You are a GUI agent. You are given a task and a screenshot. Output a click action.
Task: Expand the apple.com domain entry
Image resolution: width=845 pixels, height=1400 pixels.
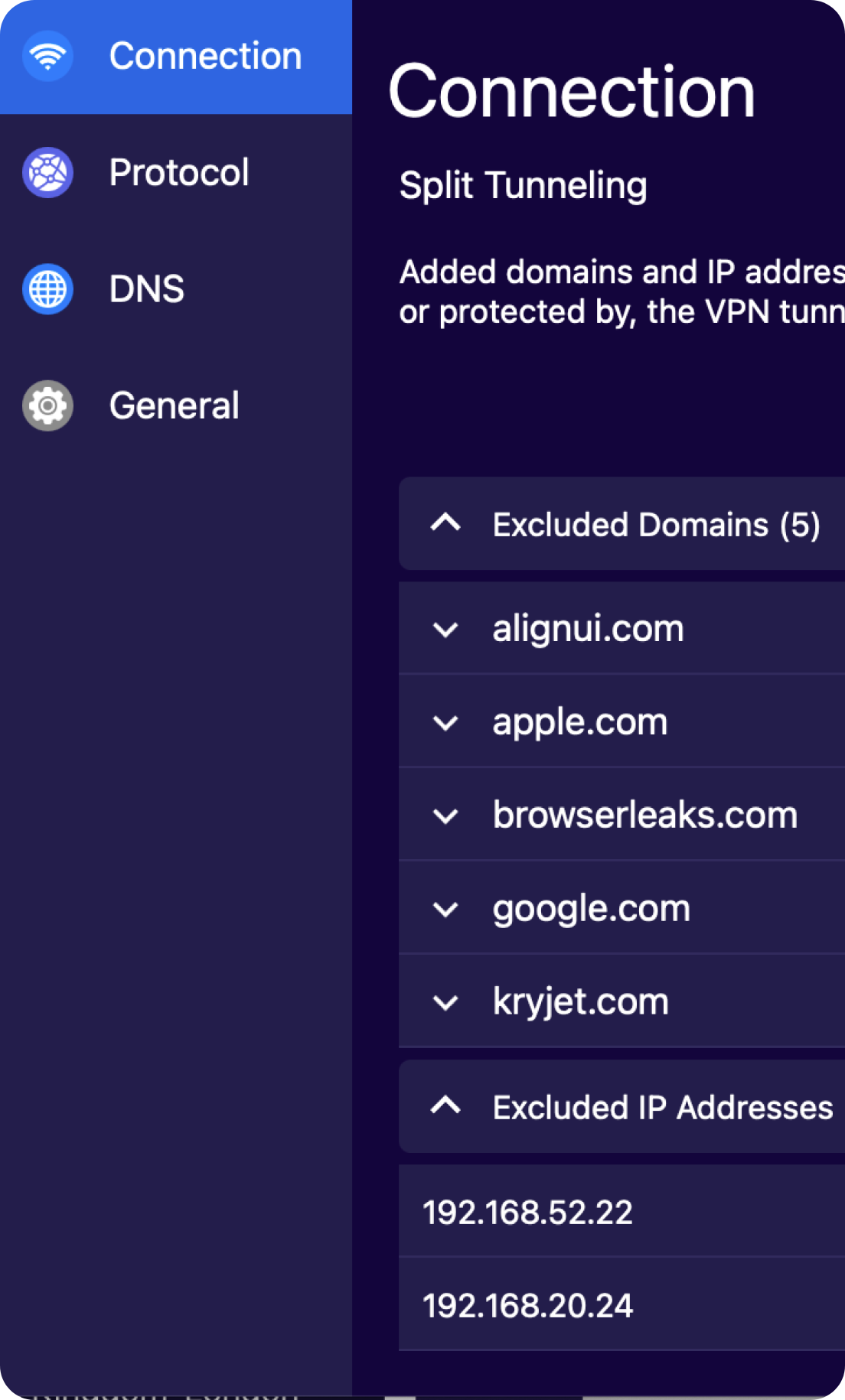point(446,721)
